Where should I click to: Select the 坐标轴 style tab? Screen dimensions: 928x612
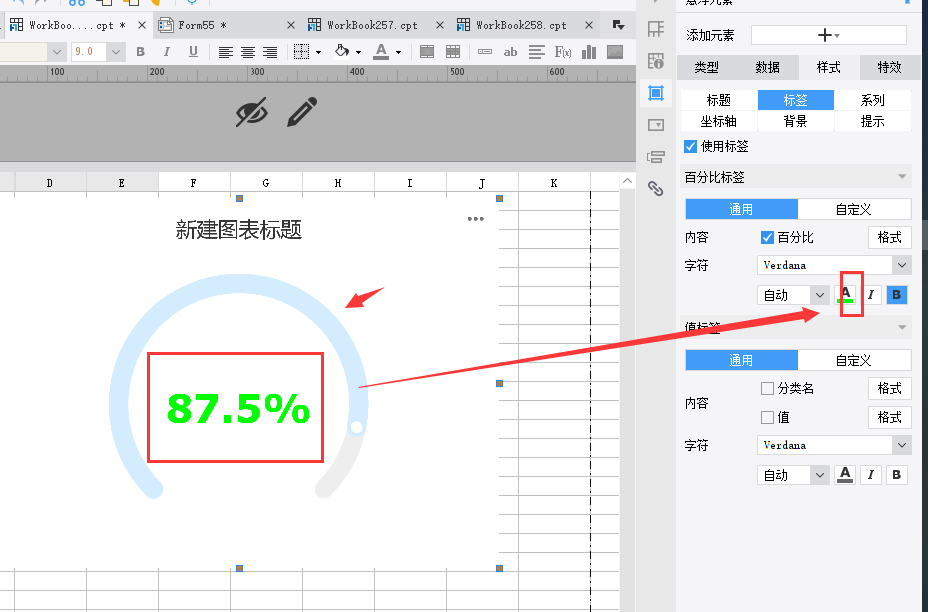(718, 121)
